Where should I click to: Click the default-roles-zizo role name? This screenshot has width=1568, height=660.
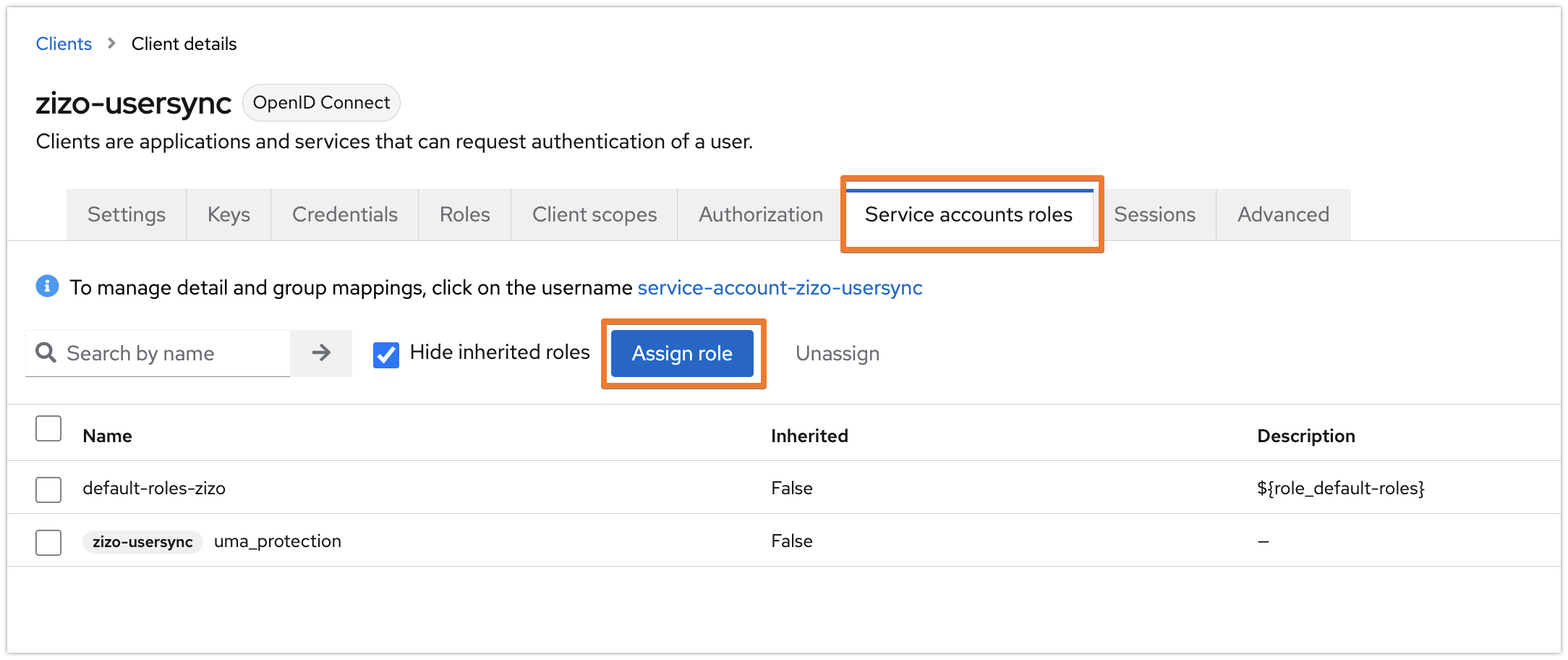point(154,488)
